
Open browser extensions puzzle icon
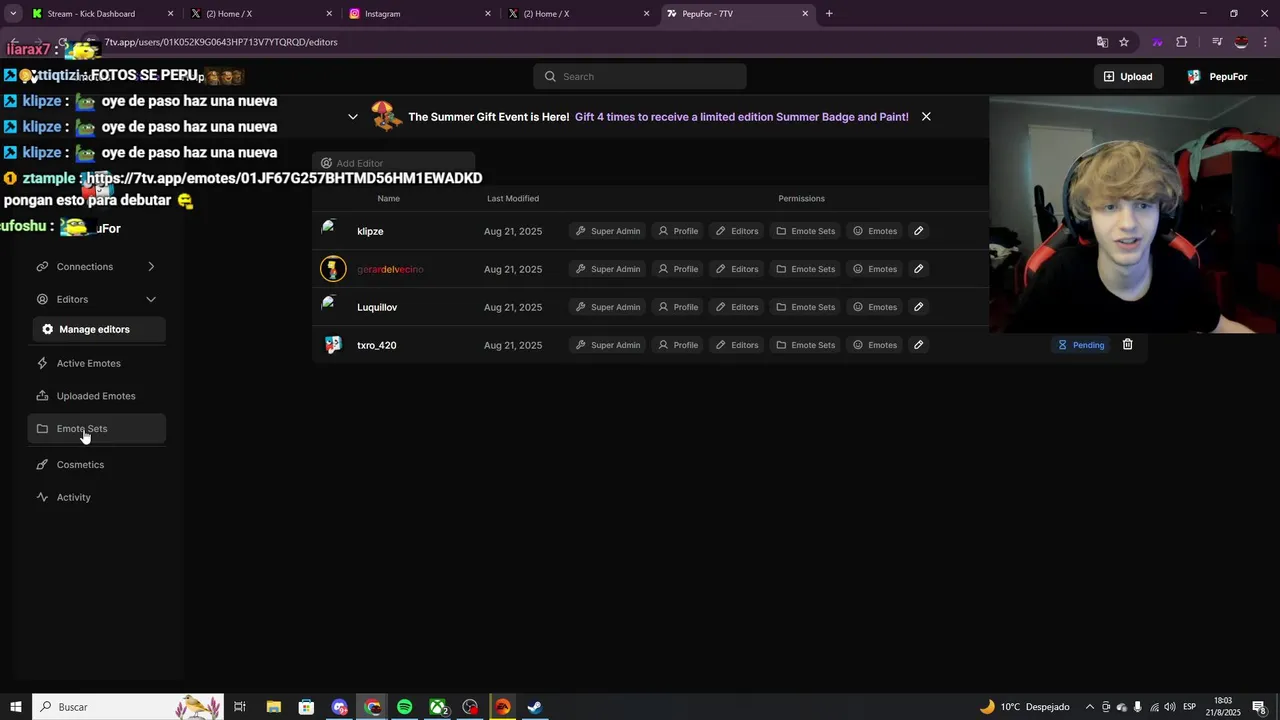(1182, 42)
